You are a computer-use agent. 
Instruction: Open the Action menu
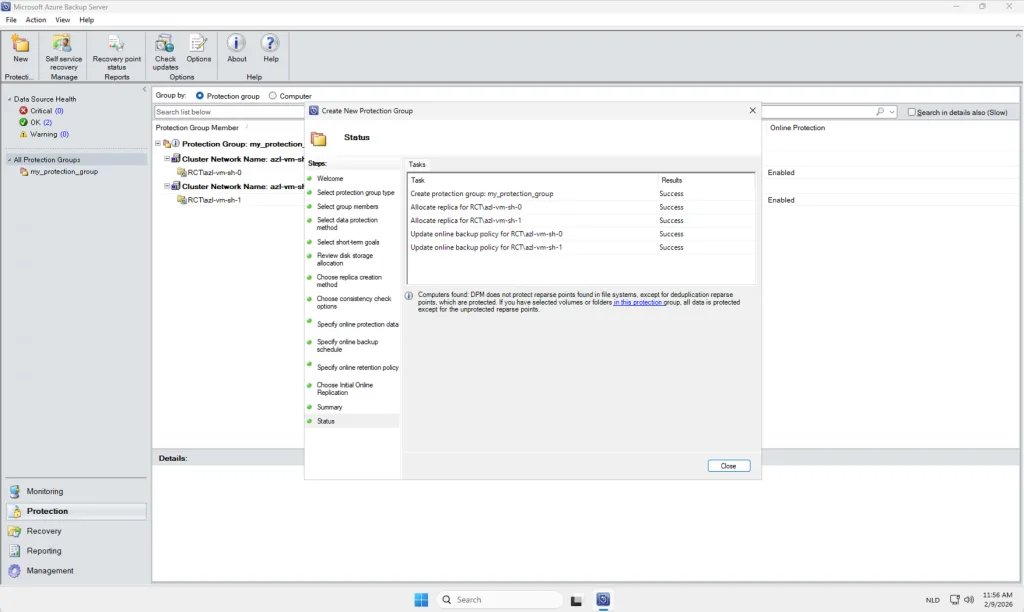coord(36,20)
